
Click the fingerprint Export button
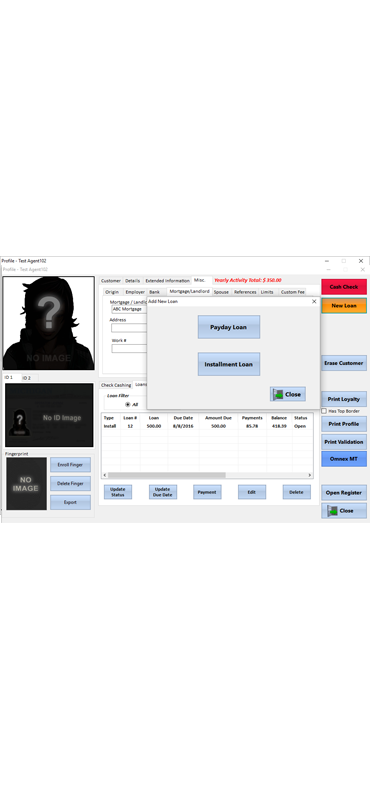[70, 502]
